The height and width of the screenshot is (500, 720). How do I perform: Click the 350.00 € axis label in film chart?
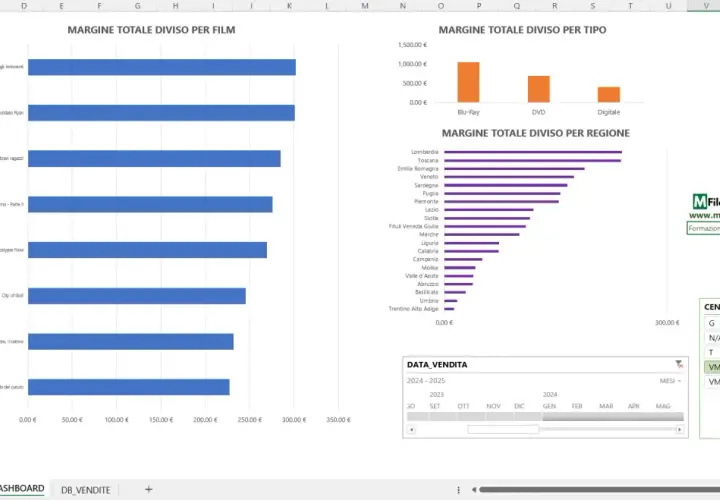click(338, 420)
